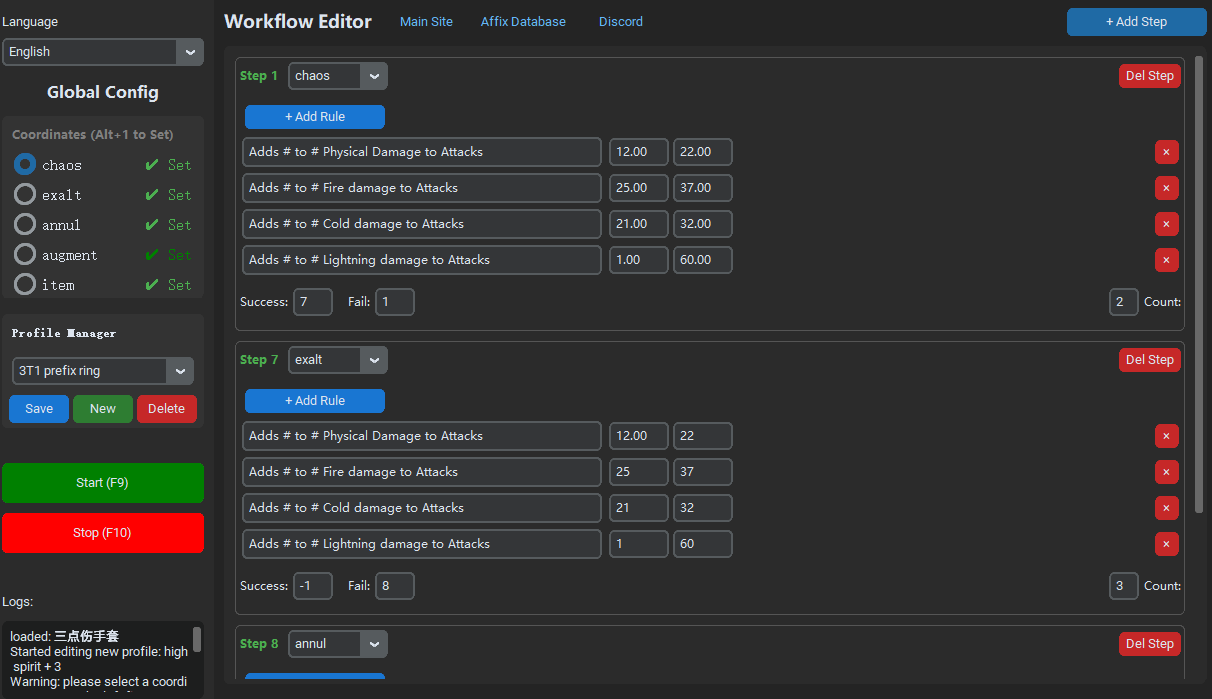Edit Step 1 Physical Damage minimum 12.00
1212x699 pixels.
click(639, 152)
